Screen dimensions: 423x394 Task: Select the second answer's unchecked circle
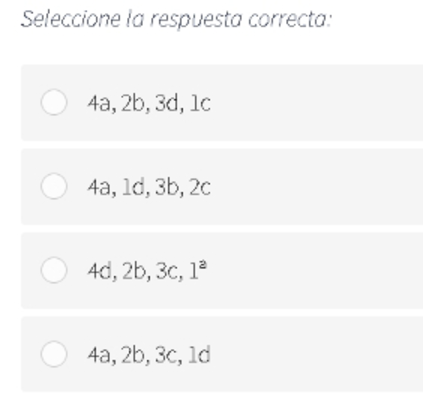54,186
